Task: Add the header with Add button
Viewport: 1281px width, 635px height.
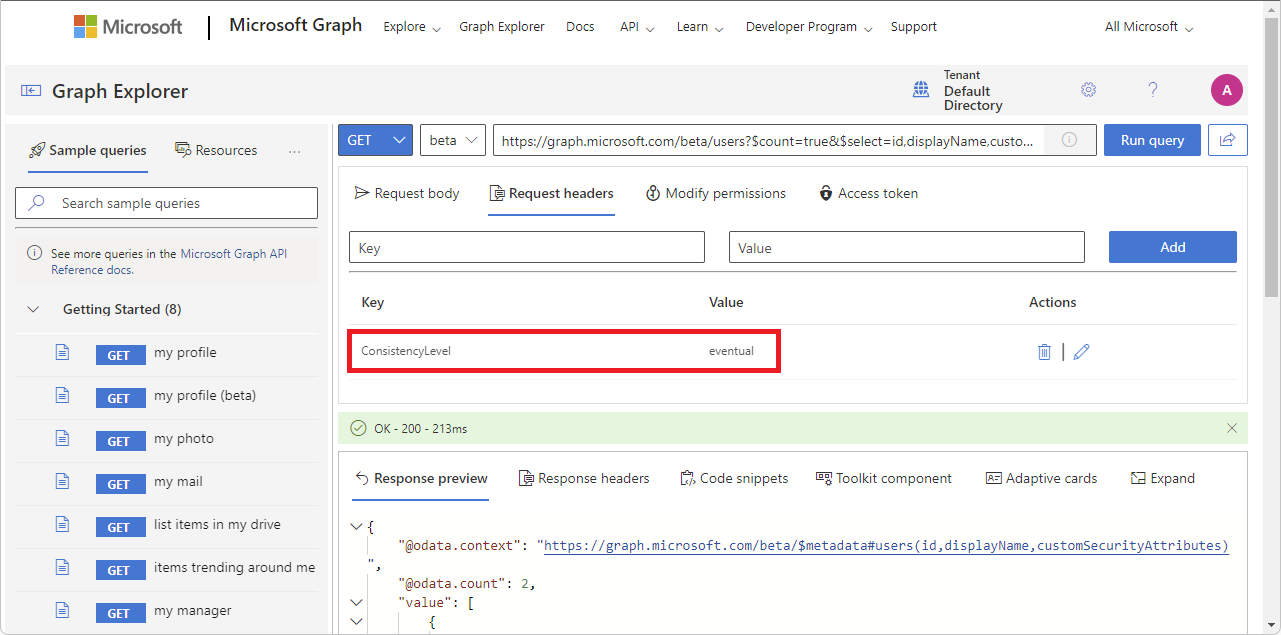Action: click(x=1172, y=247)
